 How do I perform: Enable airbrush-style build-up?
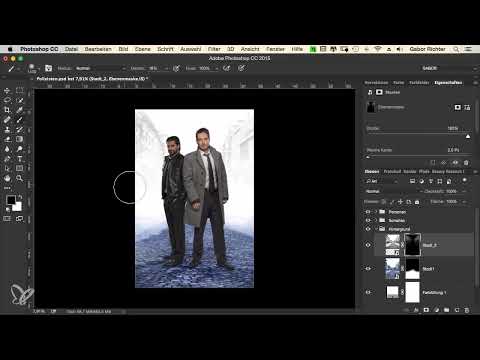227,68
